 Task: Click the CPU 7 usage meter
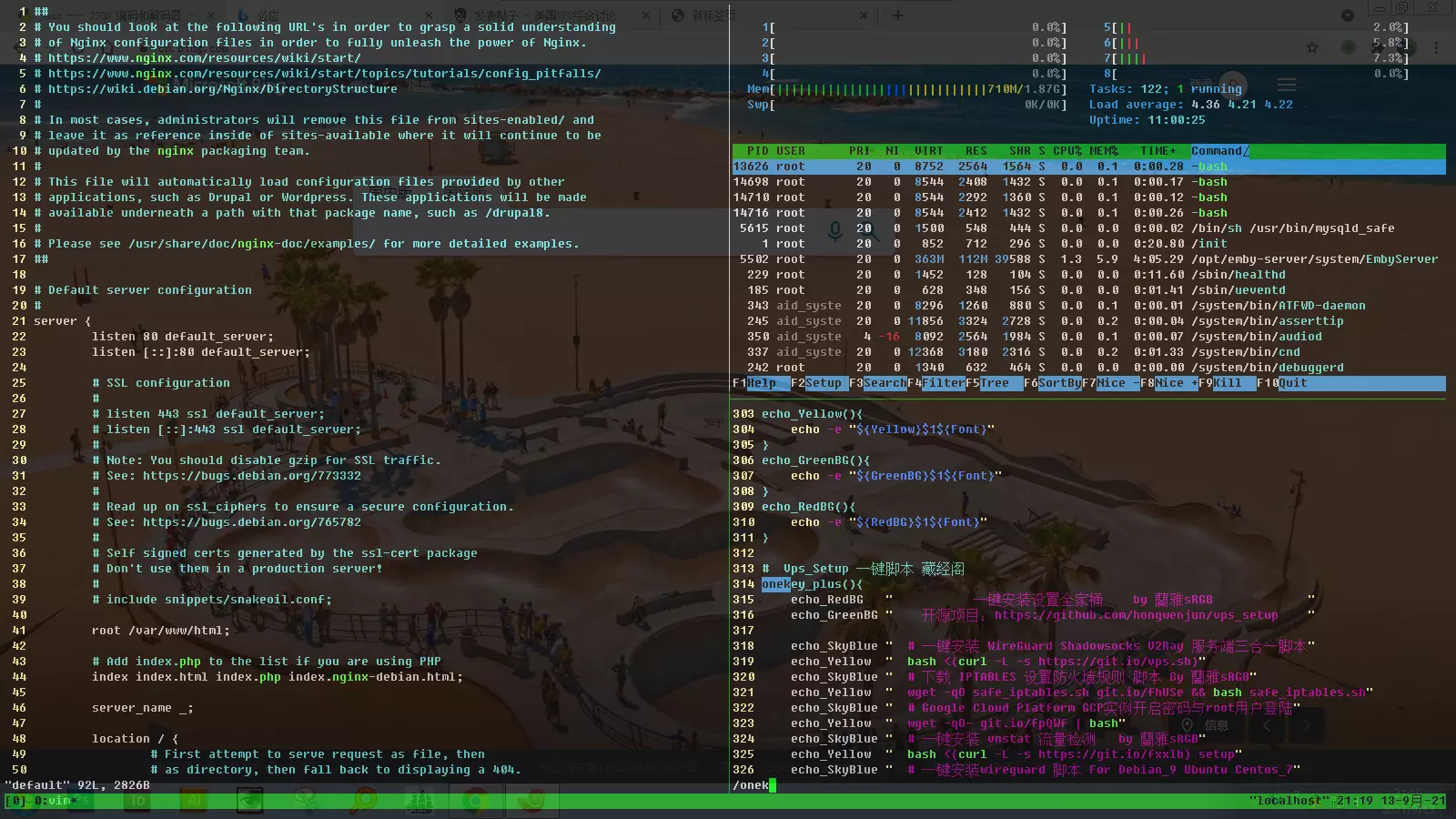(x=1257, y=58)
